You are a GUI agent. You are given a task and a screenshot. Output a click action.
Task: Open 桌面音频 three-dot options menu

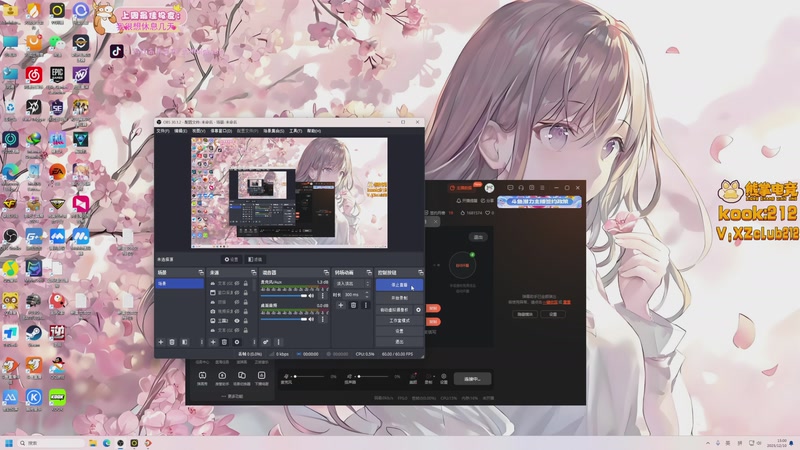click(x=322, y=319)
